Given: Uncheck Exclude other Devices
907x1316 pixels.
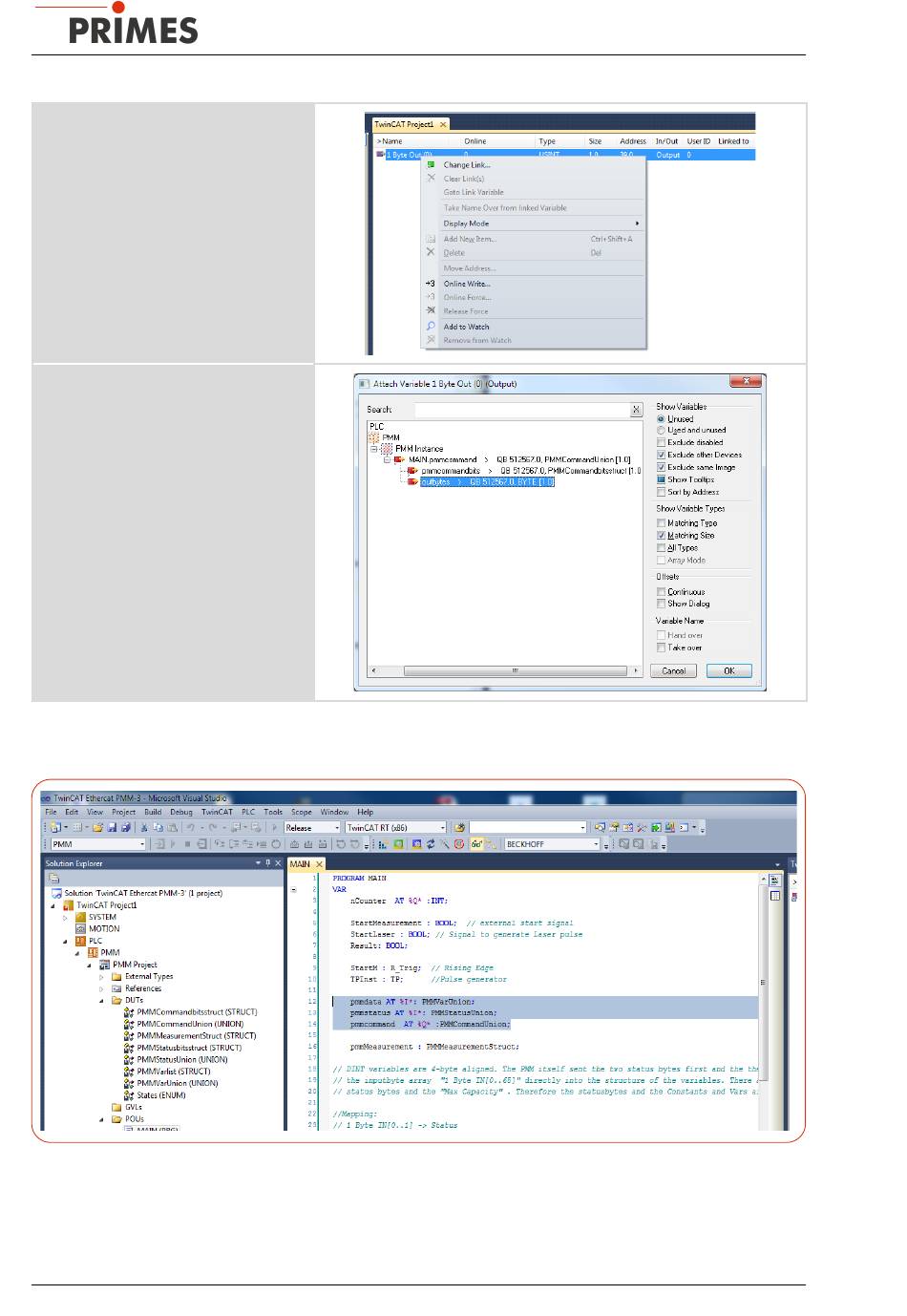Looking at the screenshot, I should point(661,456).
